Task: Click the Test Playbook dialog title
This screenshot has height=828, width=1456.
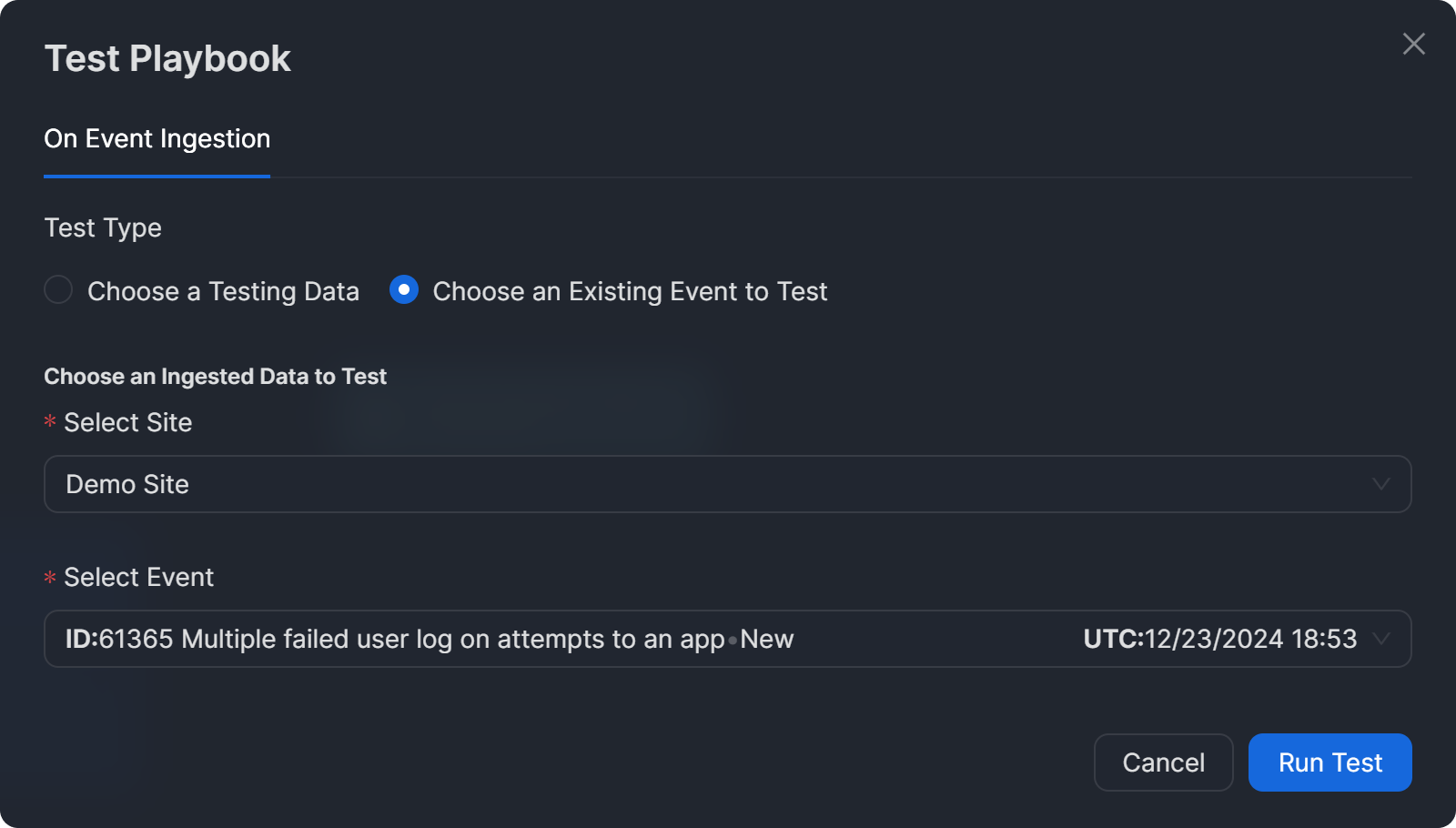Action: click(167, 59)
